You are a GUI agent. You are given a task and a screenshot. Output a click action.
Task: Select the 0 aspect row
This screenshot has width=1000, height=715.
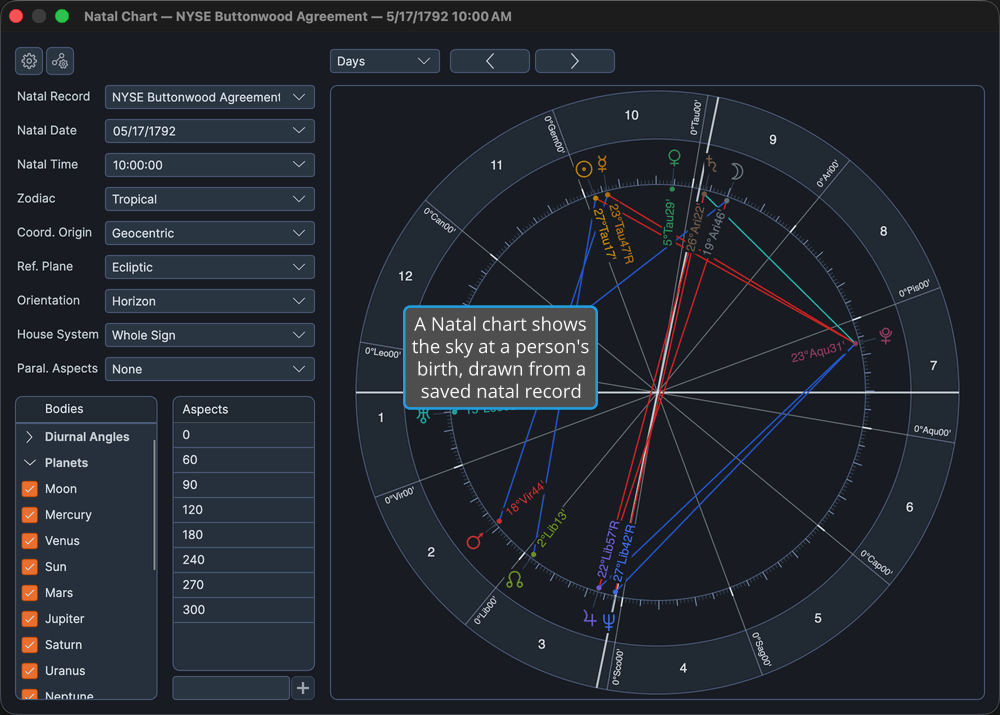pos(244,435)
